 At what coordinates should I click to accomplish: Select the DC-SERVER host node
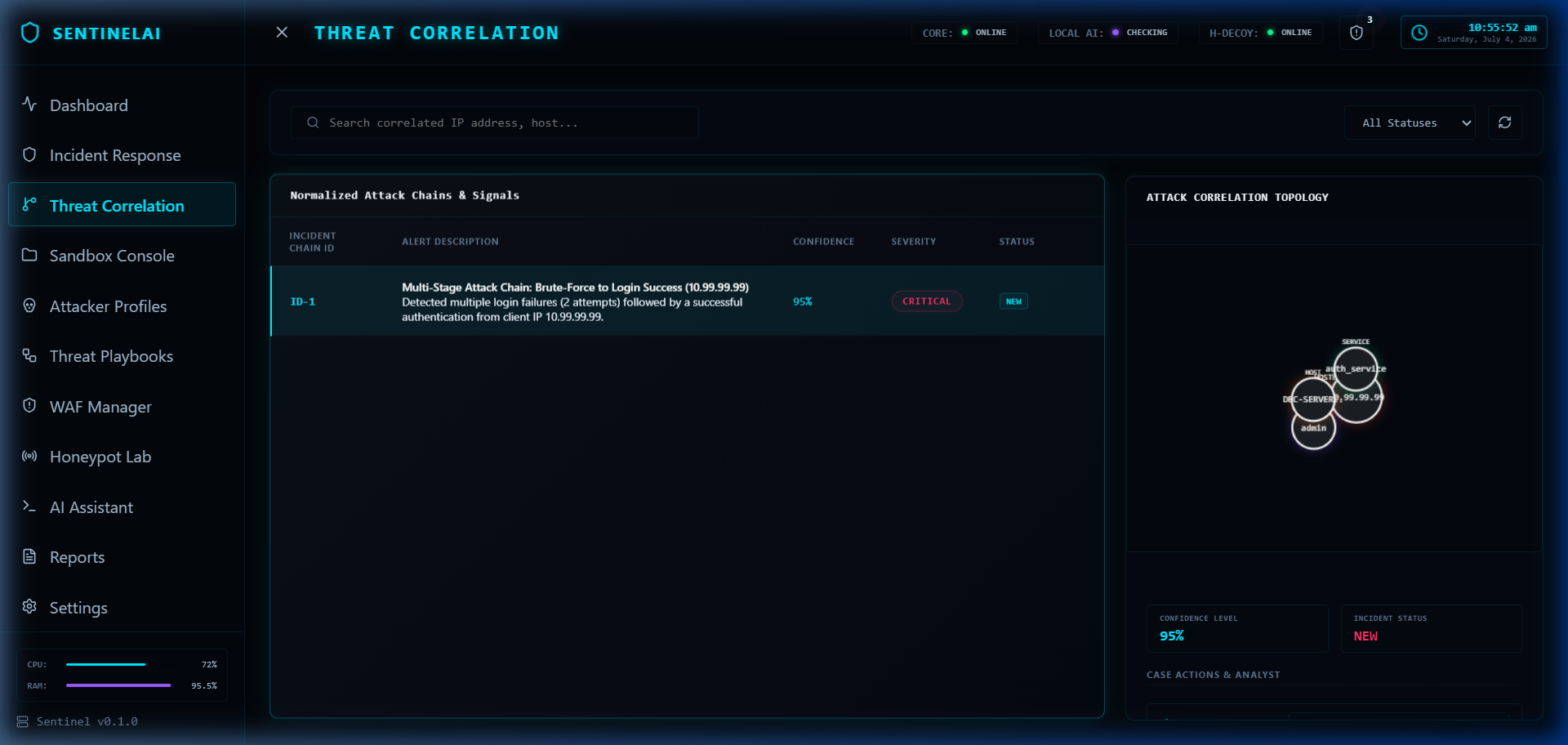point(1312,399)
